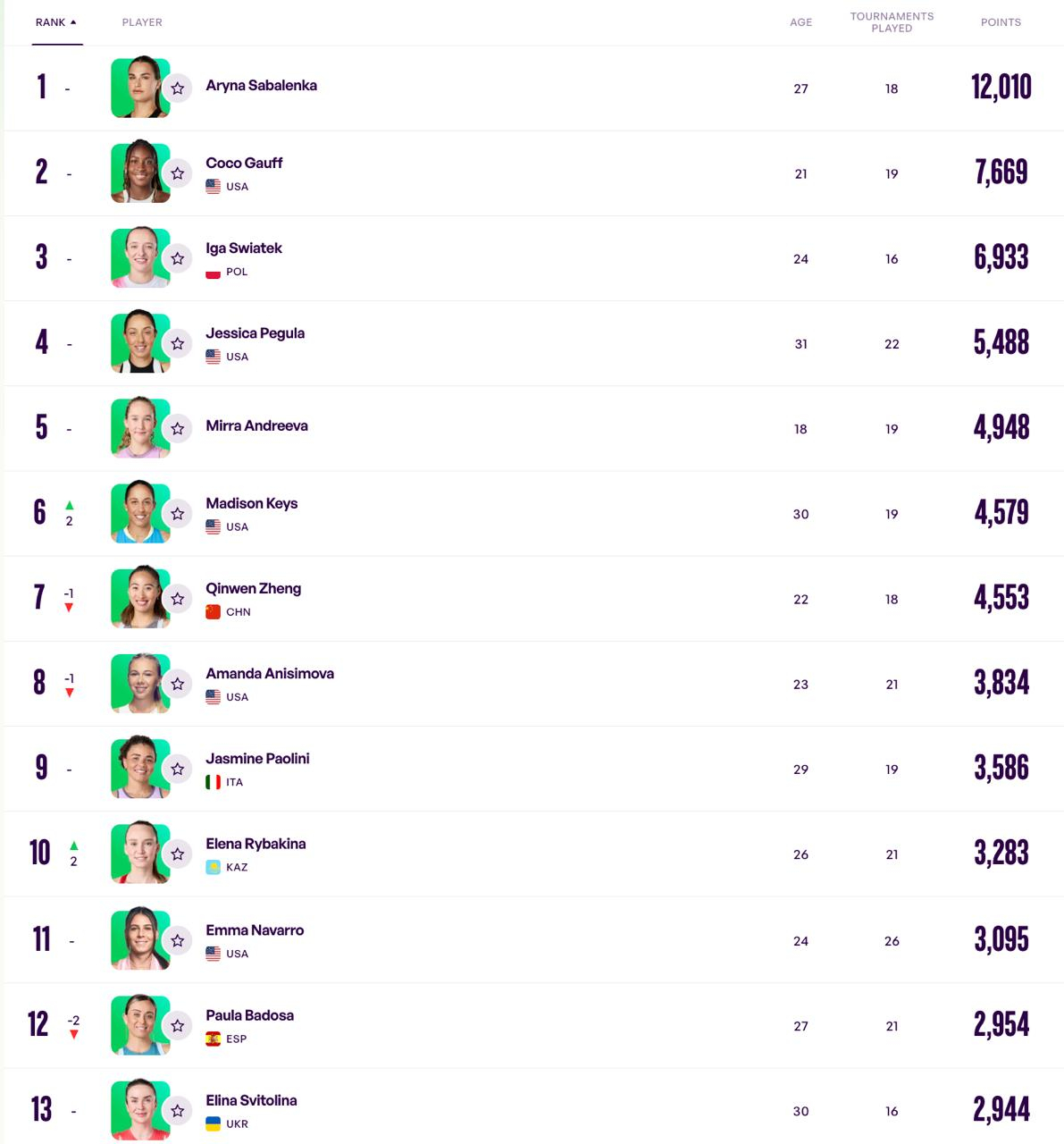The width and height of the screenshot is (1064, 1144).
Task: Open Paula Badosa's player profile link
Action: (249, 1015)
